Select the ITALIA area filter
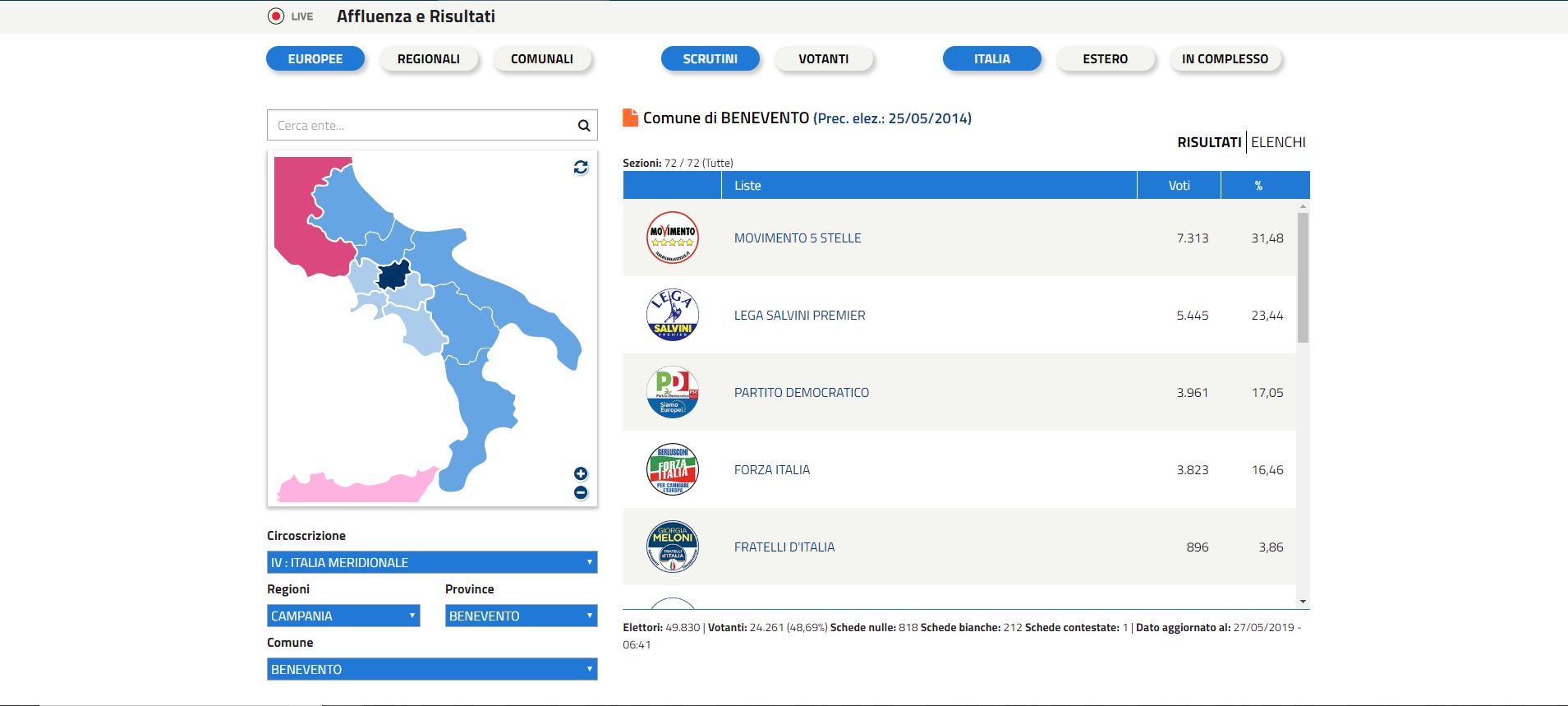The width and height of the screenshot is (1568, 706). tap(992, 59)
